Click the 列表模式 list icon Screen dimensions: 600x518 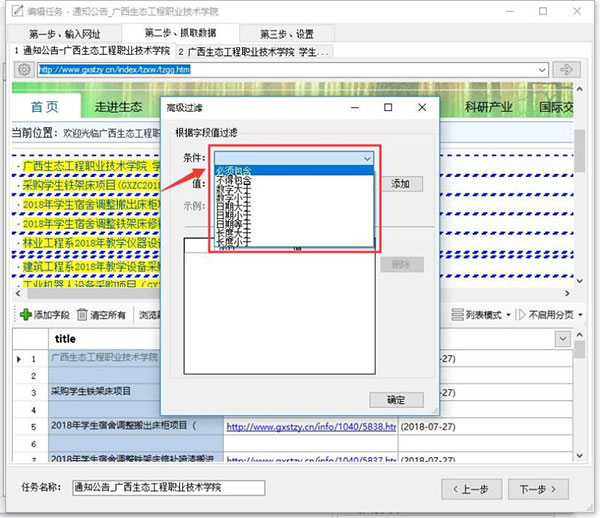point(457,314)
